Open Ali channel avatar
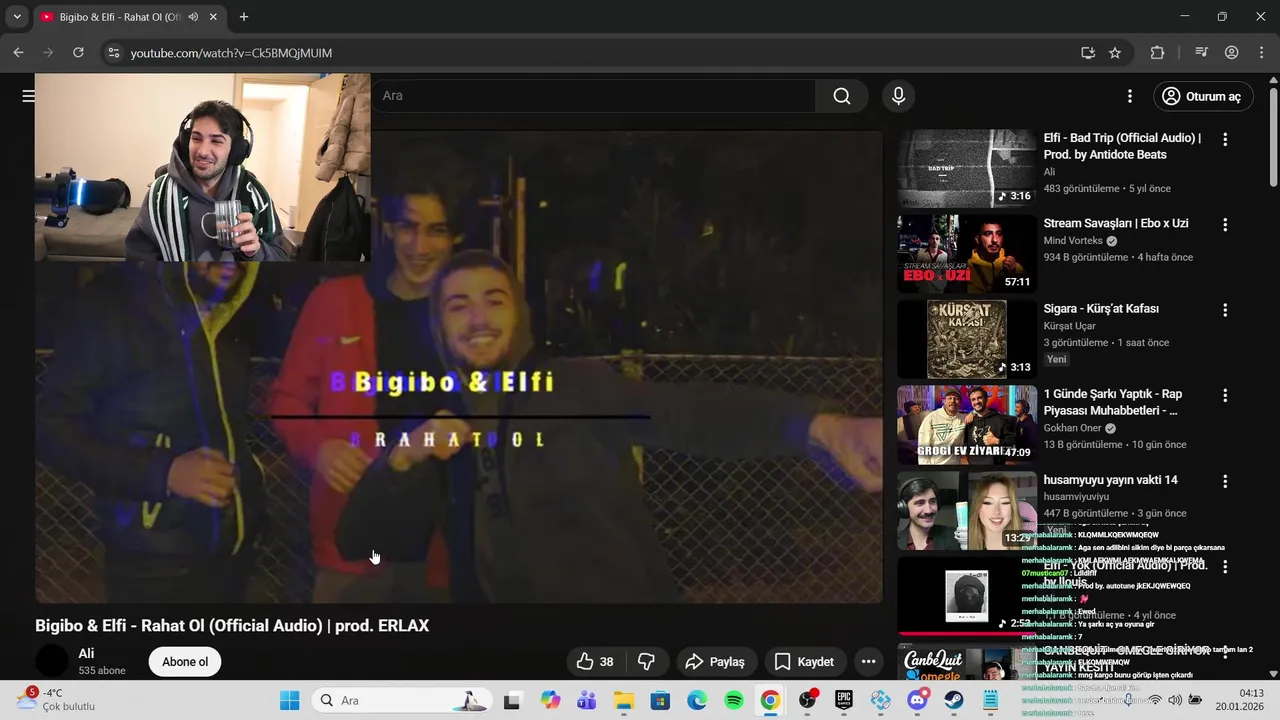This screenshot has width=1280, height=720. click(x=52, y=661)
